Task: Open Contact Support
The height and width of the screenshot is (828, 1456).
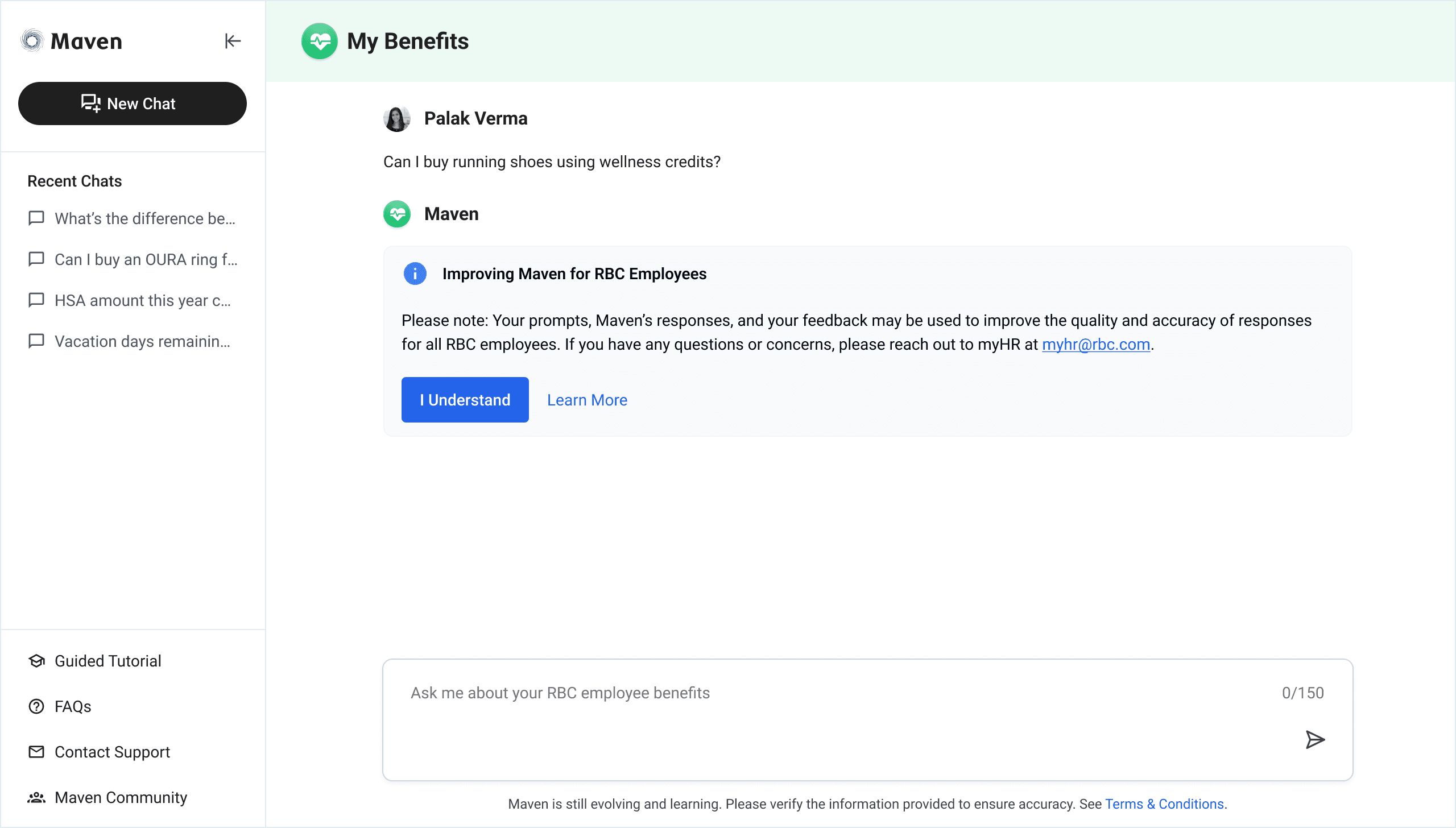Action: (112, 752)
